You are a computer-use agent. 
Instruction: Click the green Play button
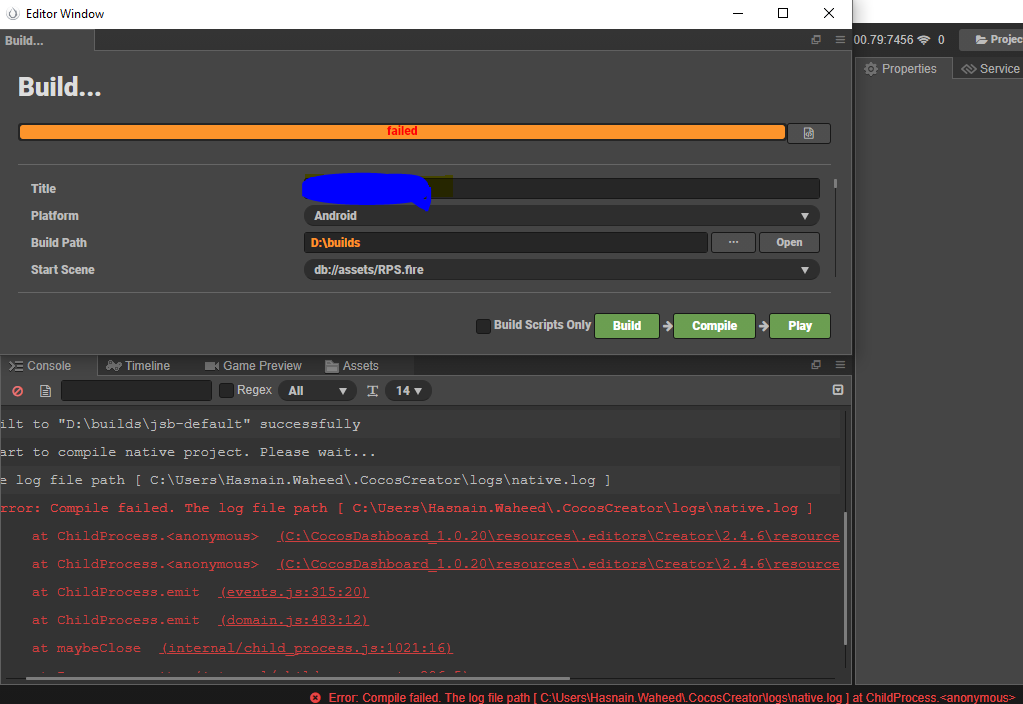[800, 326]
